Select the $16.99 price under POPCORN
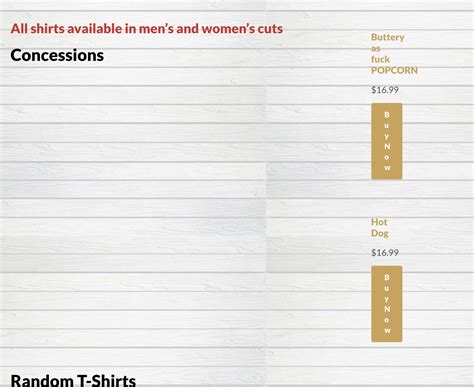474x387 pixels. coord(385,90)
